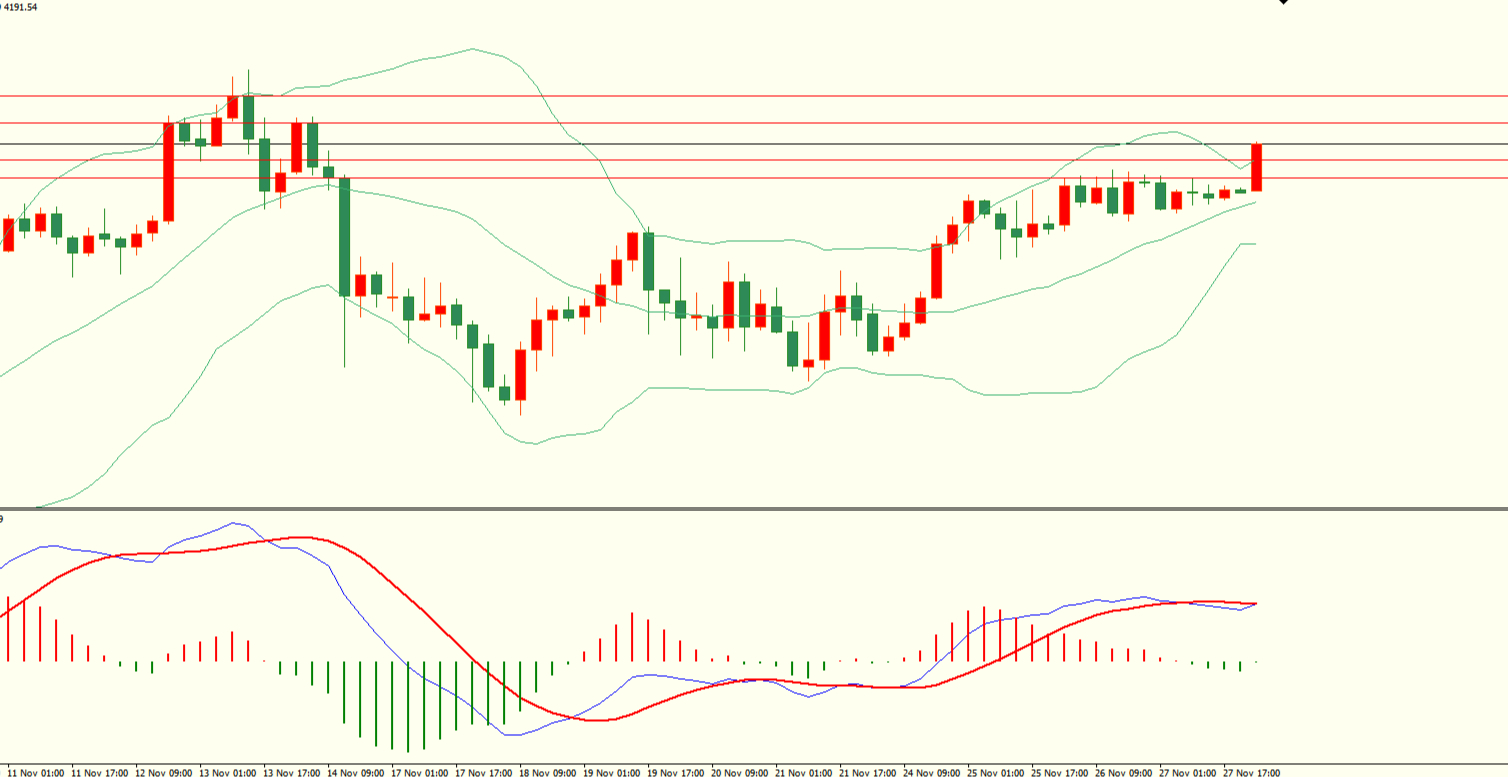Image resolution: width=1508 pixels, height=777 pixels.
Task: Select the topmost red horizontal line
Action: (x=700, y=97)
